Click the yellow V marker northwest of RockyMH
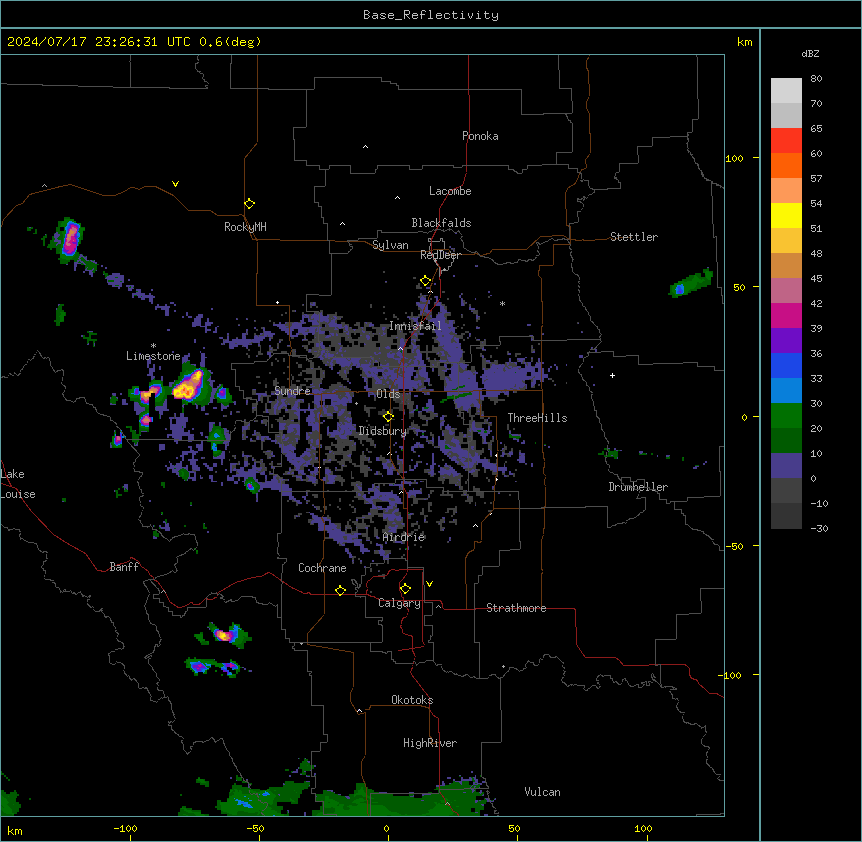 [x=175, y=184]
